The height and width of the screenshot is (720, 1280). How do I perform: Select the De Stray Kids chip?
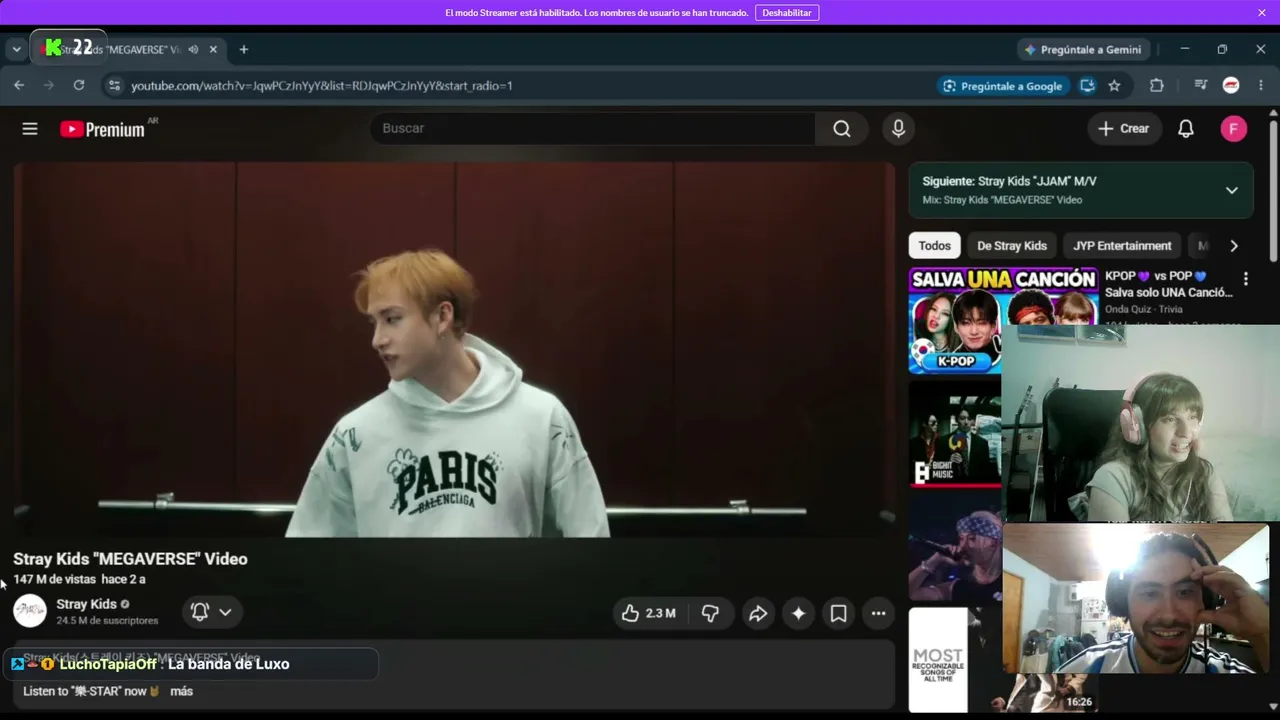[x=1011, y=246]
